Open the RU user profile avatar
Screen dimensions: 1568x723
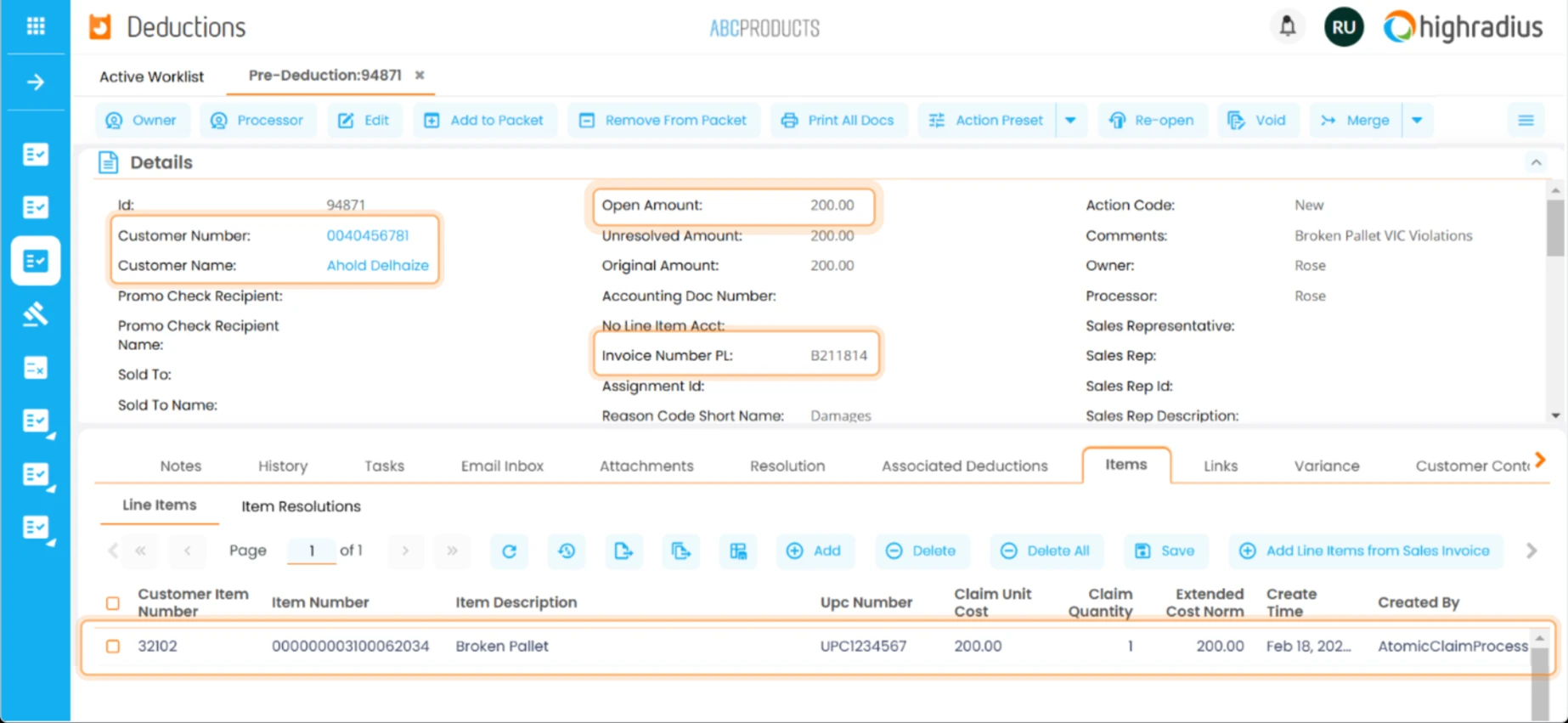pyautogui.click(x=1344, y=27)
